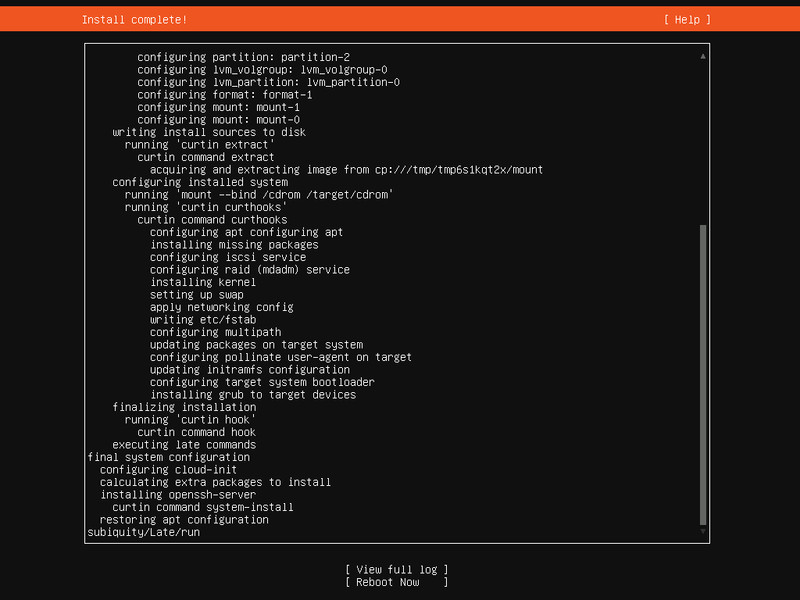The width and height of the screenshot is (800, 600).
Task: Click 'curtin command system-install' log line
Action: click(x=203, y=507)
